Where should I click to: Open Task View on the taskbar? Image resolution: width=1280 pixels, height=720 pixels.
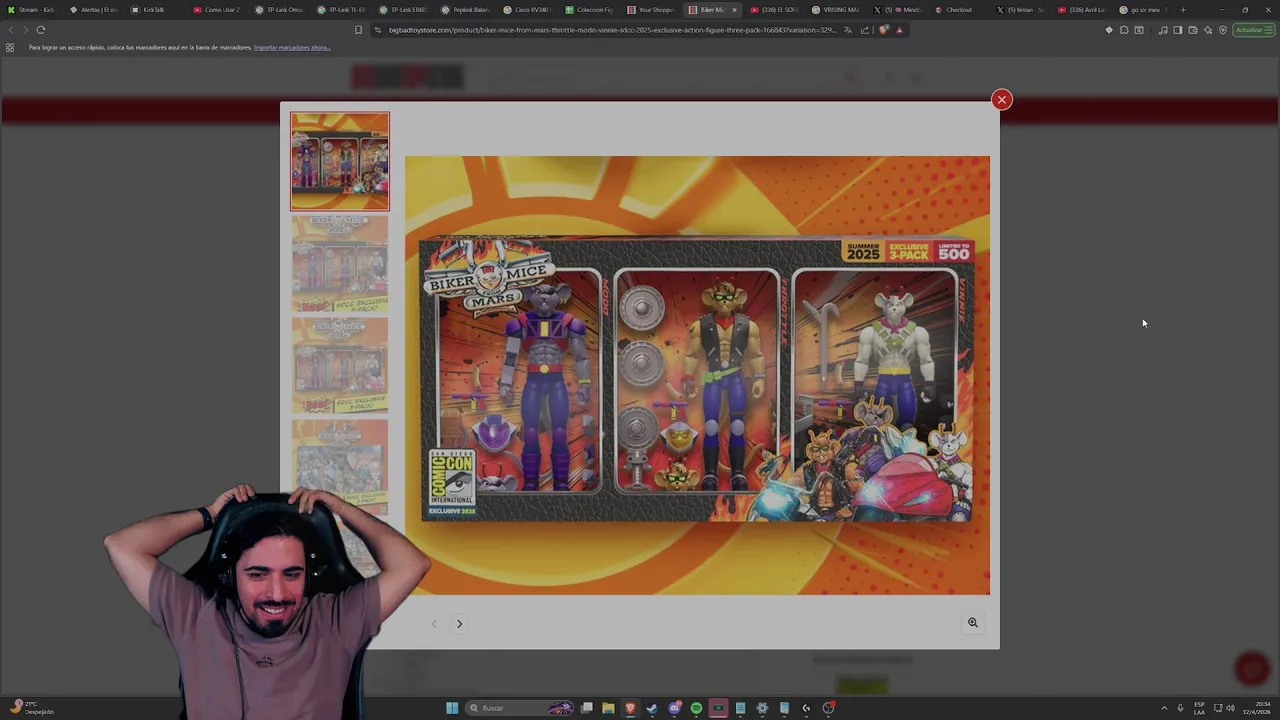pos(587,708)
